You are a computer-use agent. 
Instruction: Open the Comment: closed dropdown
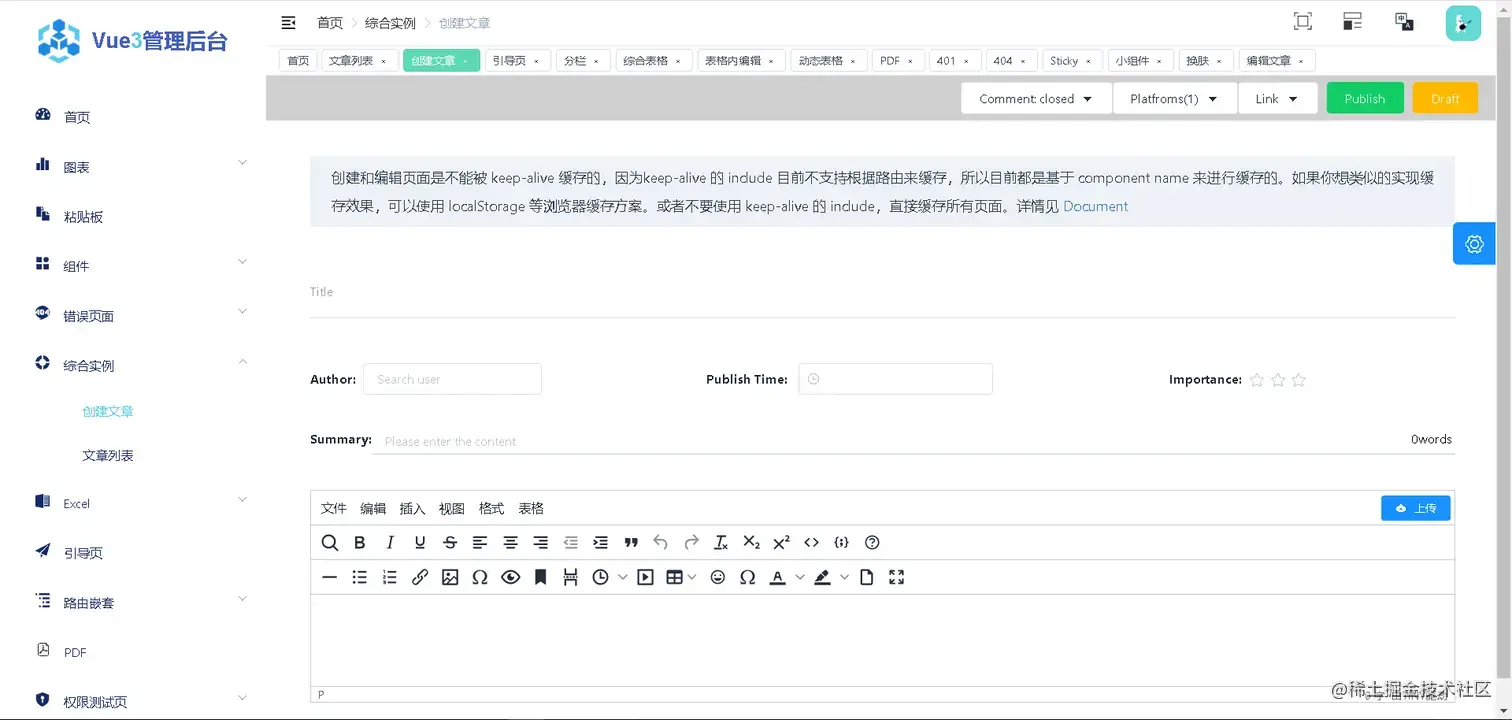[1036, 98]
